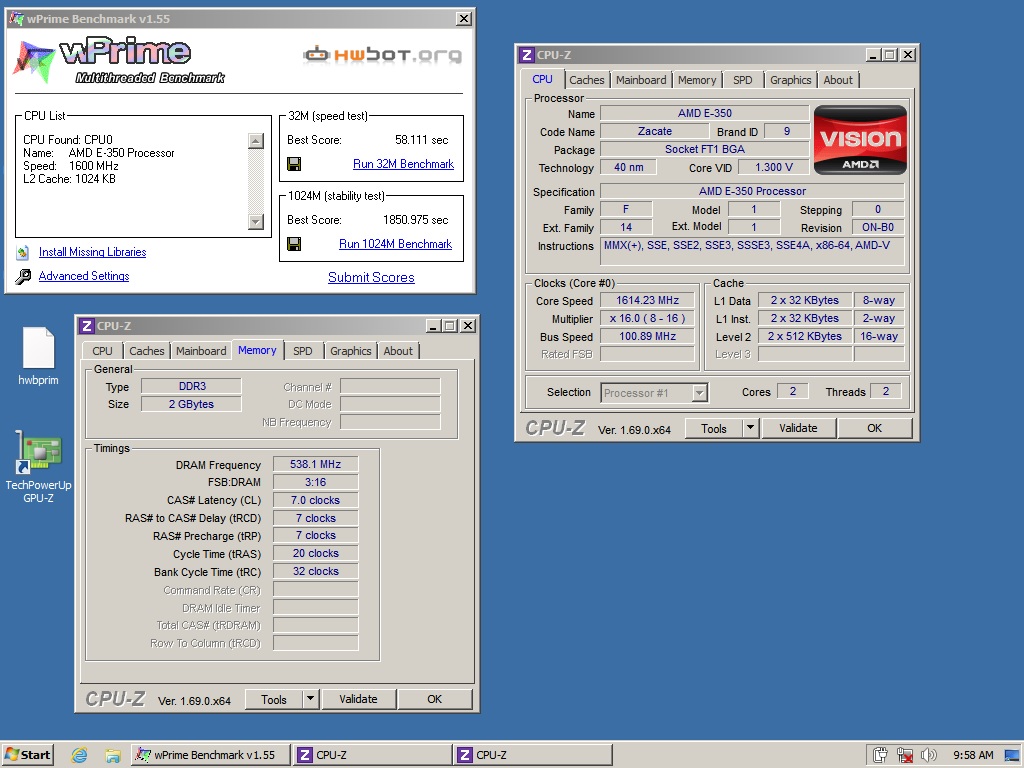Click the DRAM Frequency 538.1 MHz field
Viewport: 1024px width, 768px height.
pos(315,464)
